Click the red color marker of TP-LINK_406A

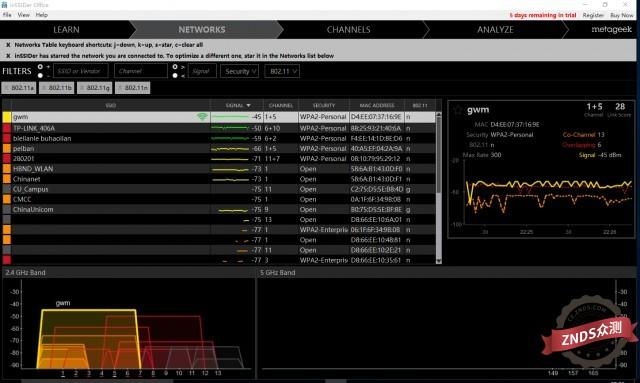point(7,128)
